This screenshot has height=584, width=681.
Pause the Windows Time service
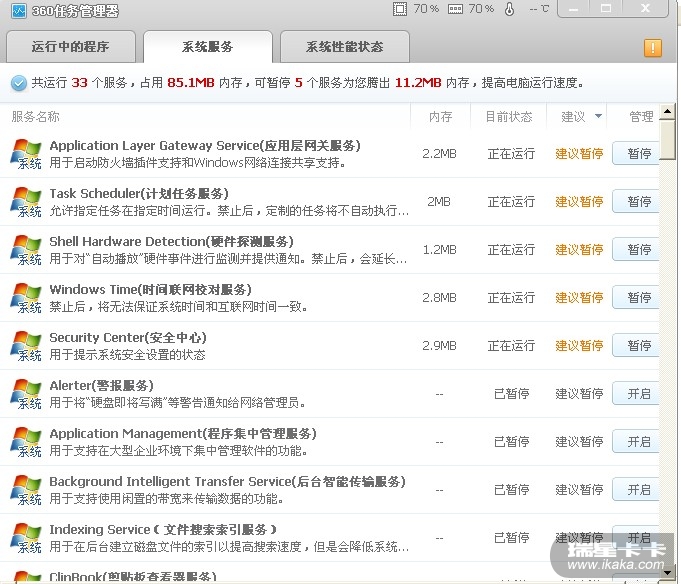pyautogui.click(x=636, y=297)
